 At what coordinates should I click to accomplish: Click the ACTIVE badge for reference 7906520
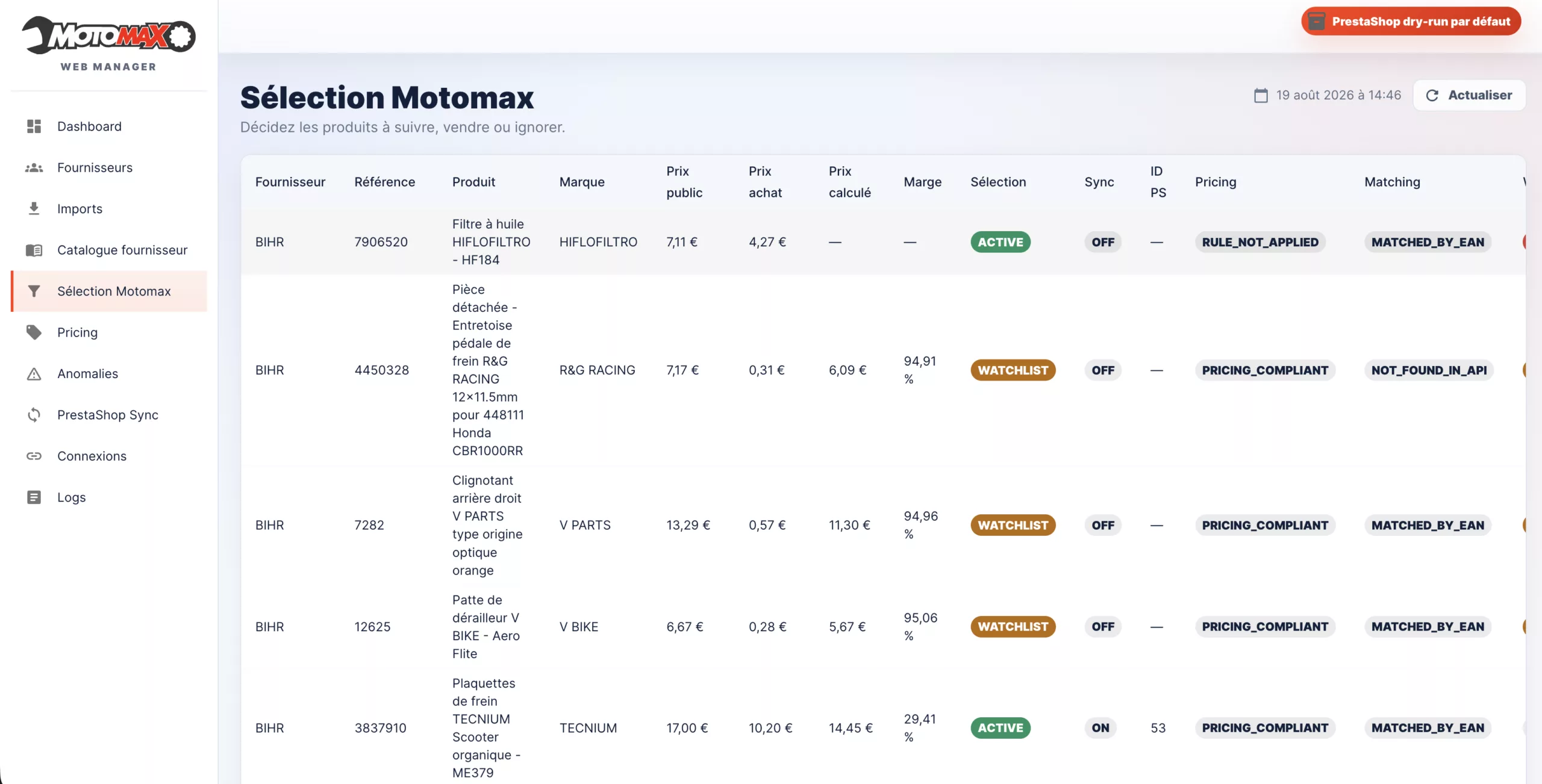(x=1000, y=242)
